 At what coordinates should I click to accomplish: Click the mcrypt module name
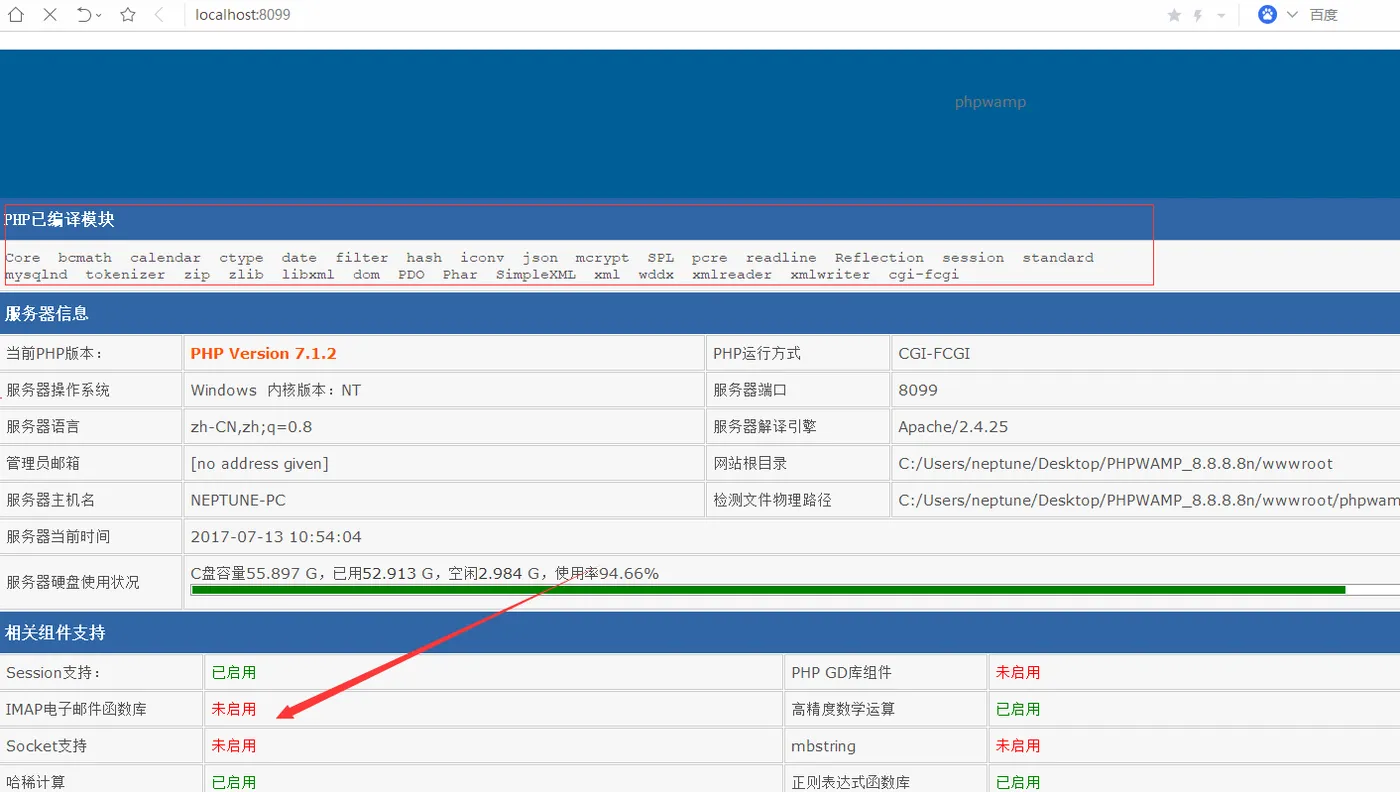tap(602, 258)
